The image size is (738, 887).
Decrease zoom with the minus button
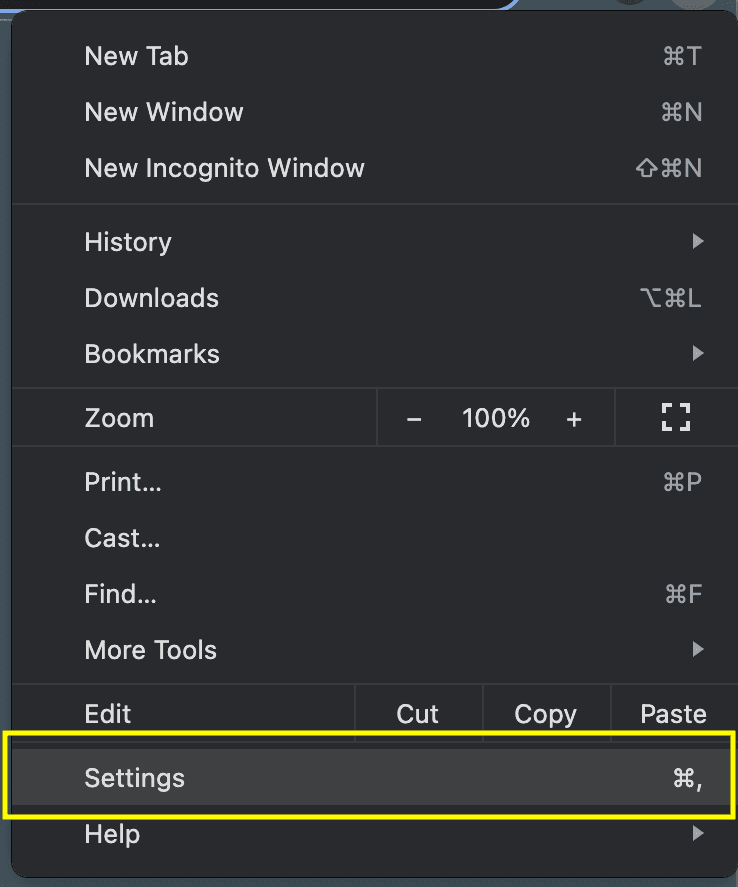[414, 419]
